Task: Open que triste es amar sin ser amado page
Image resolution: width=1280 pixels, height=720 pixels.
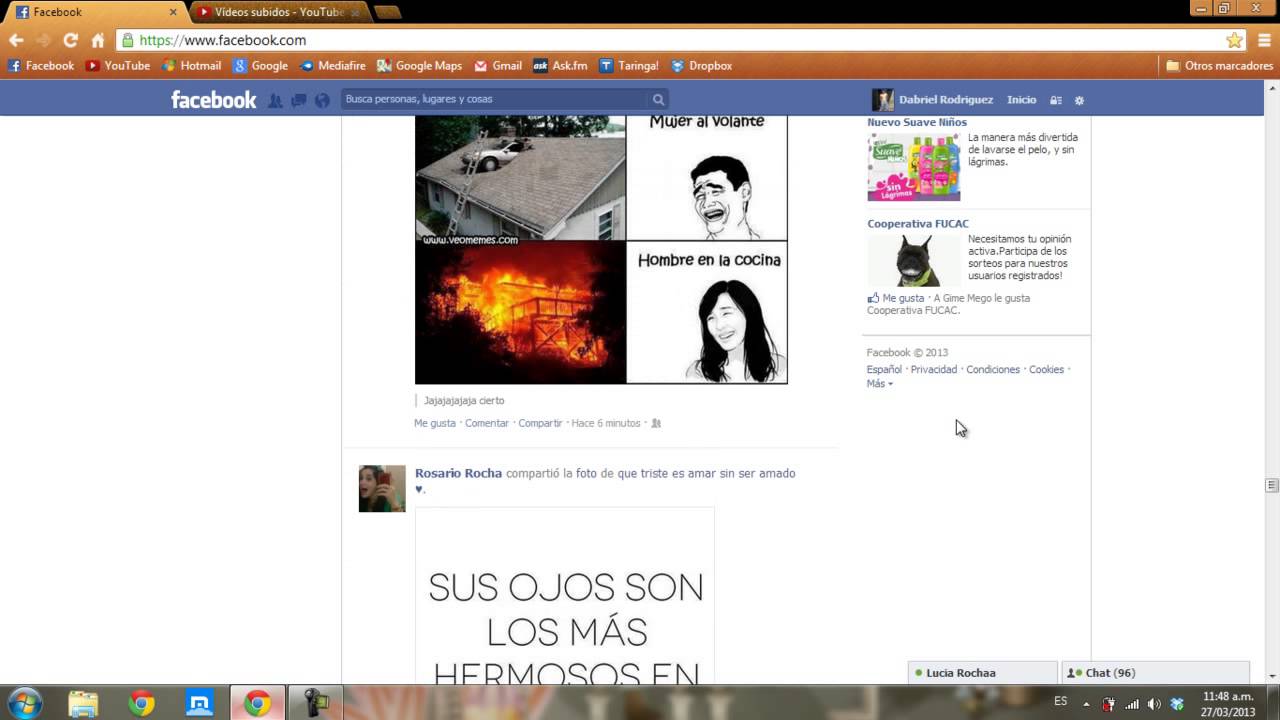Action: (x=706, y=473)
